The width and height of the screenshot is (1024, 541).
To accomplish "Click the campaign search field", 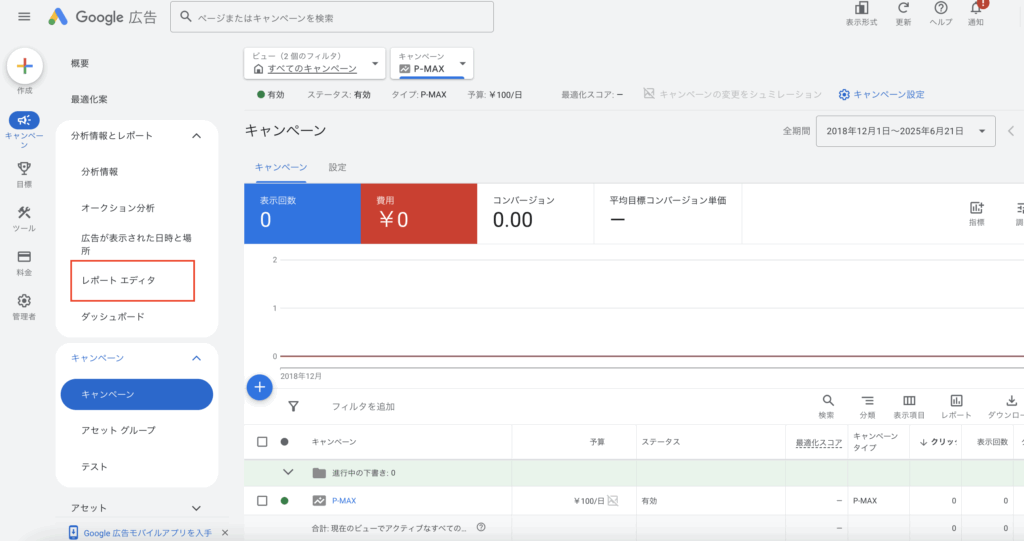I will [x=332, y=17].
